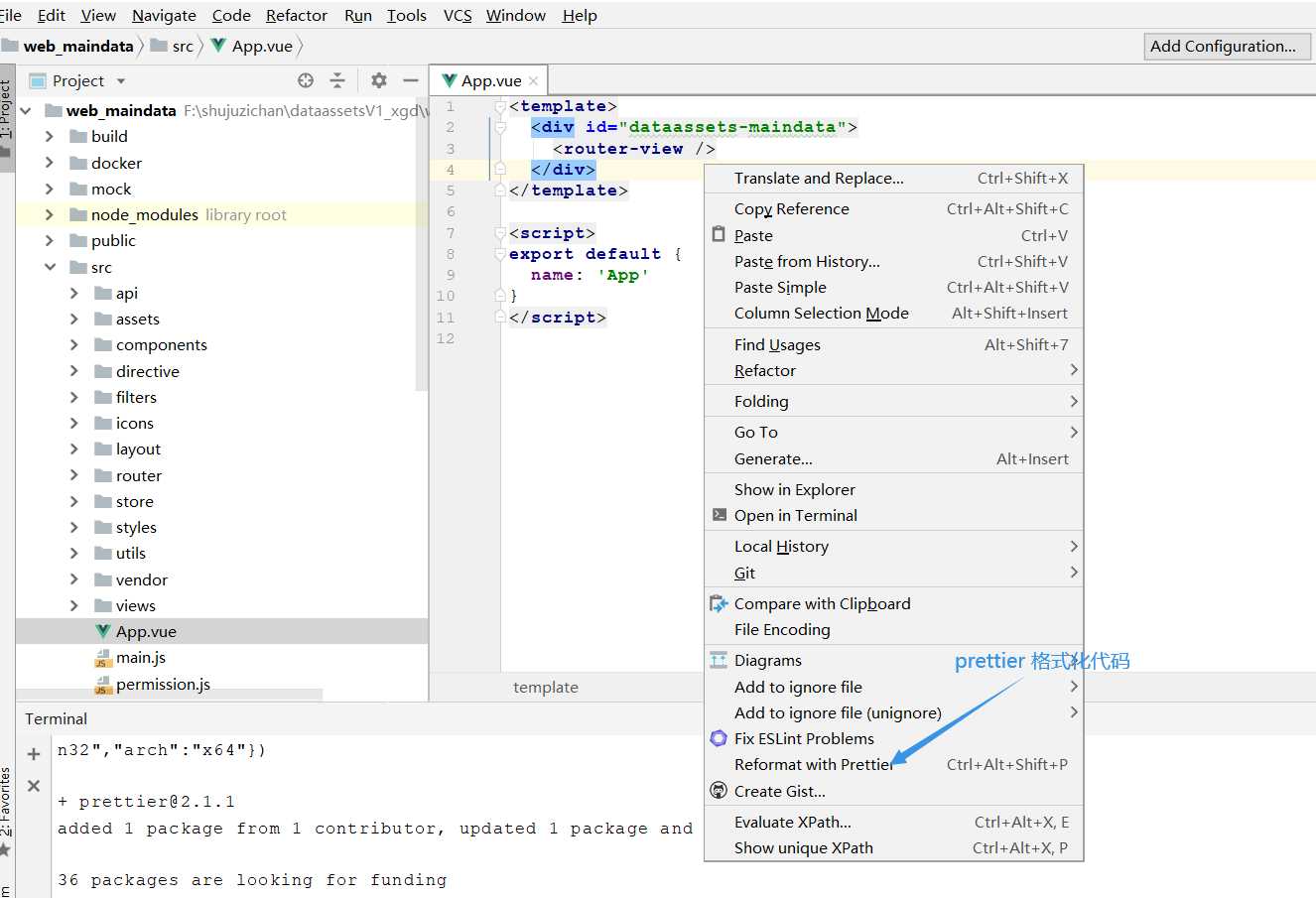Select Column Selection Mode
1316x898 pixels.
coord(893,313)
